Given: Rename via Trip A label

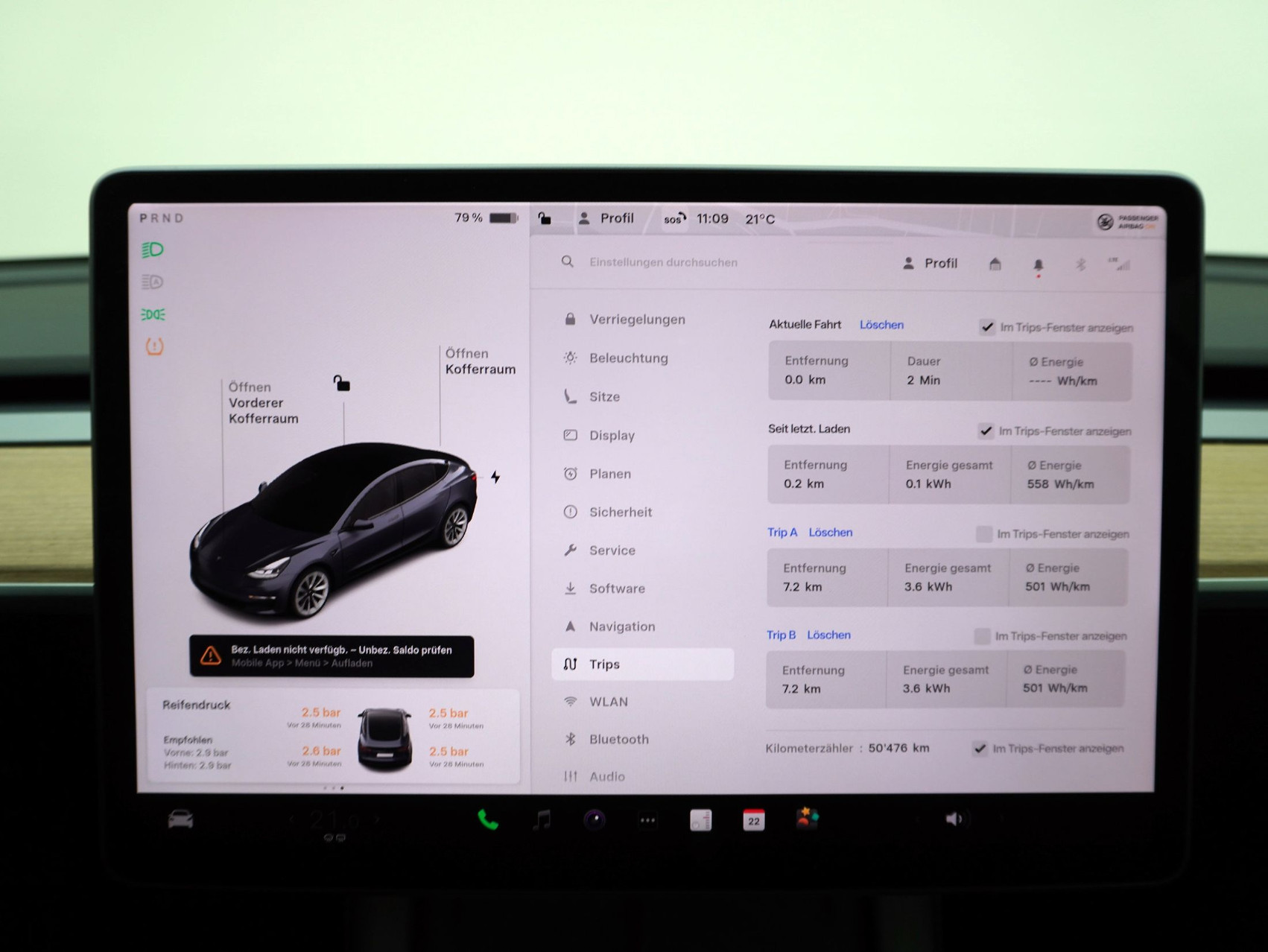Looking at the screenshot, I should pos(782,533).
